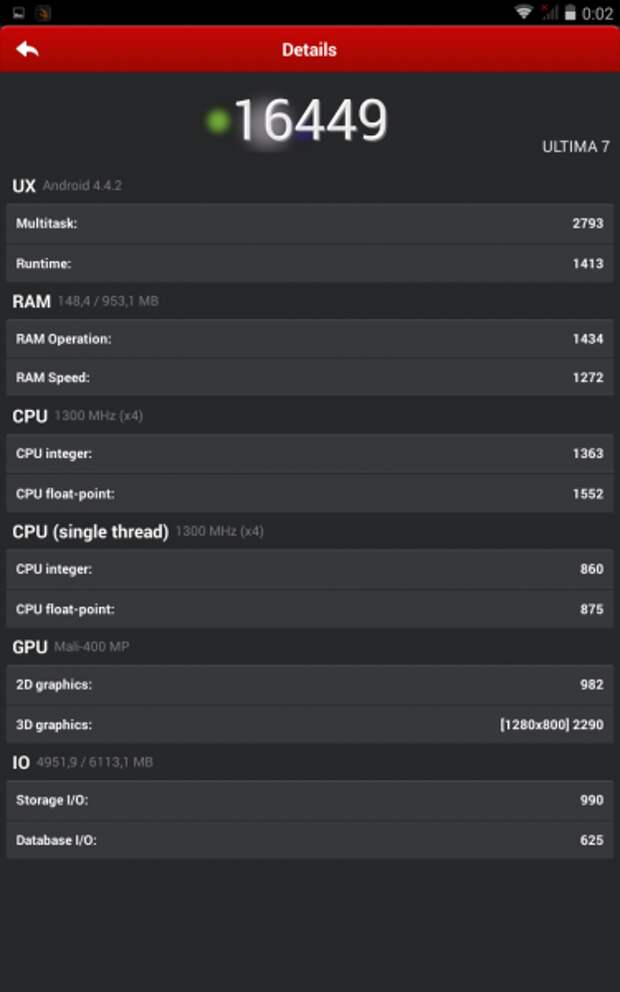Tap the battery status icon
This screenshot has height=992, width=620.
[x=571, y=12]
